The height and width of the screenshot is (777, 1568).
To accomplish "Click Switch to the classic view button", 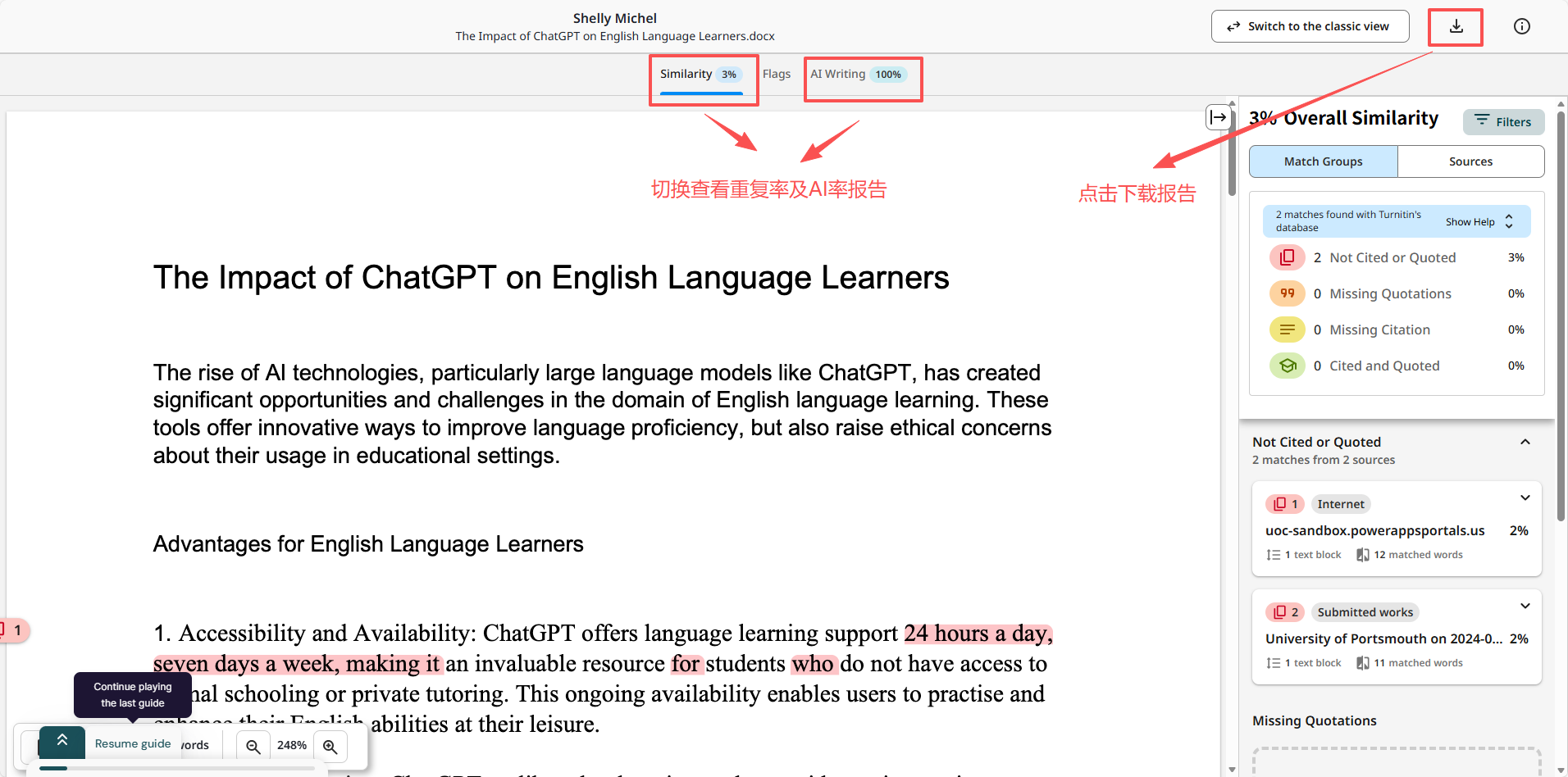I will pos(1310,26).
